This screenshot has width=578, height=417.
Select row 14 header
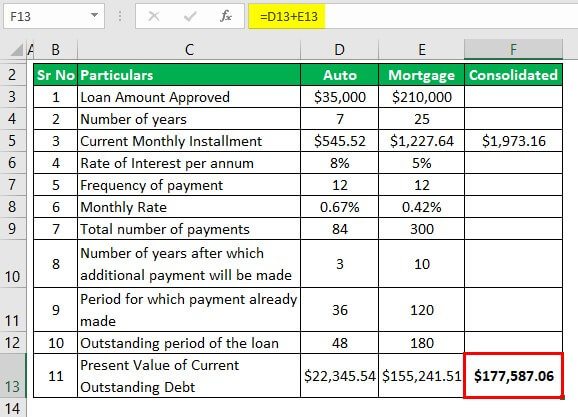(13, 408)
